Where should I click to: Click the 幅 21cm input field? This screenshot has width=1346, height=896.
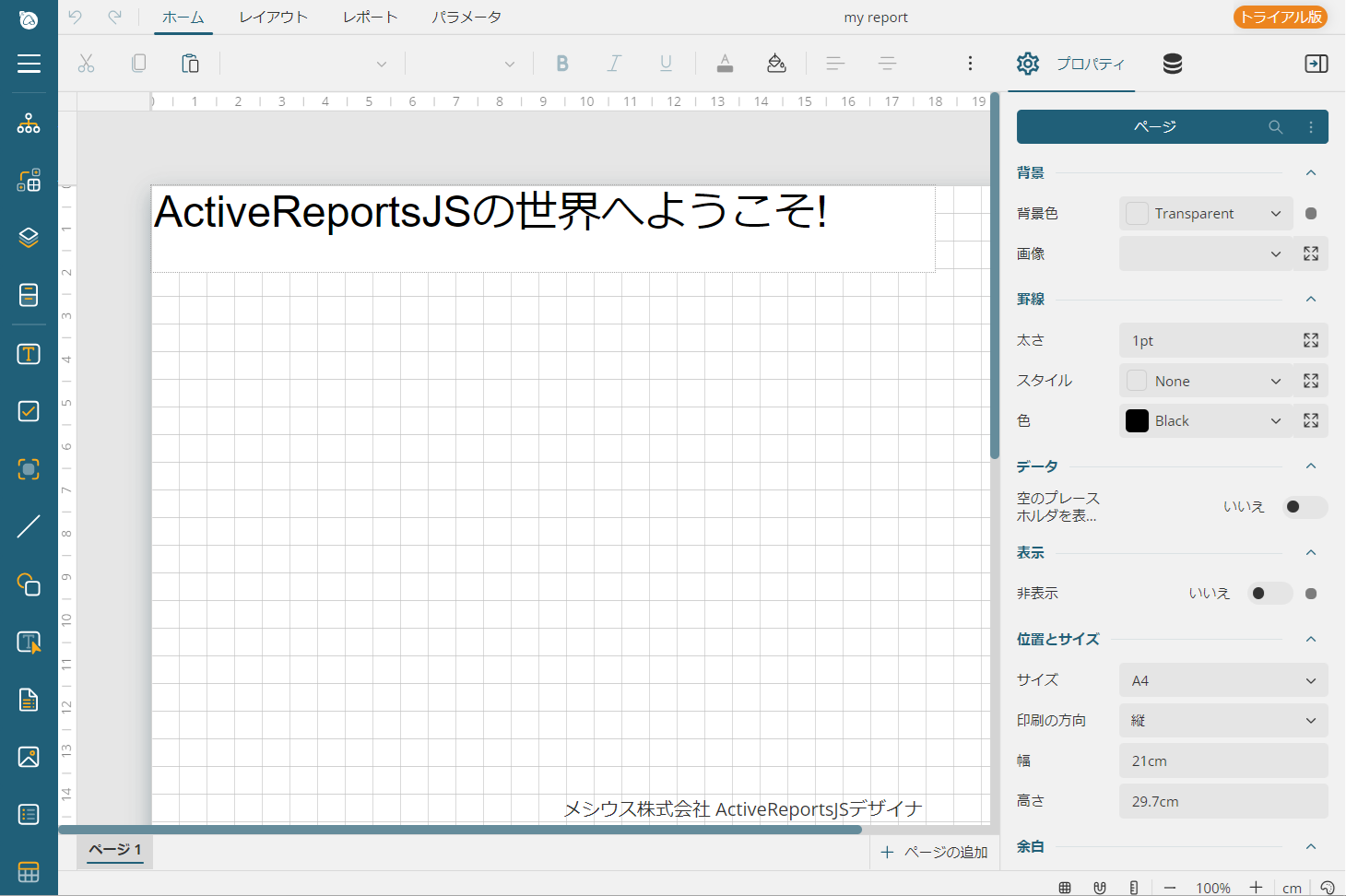click(x=1223, y=760)
